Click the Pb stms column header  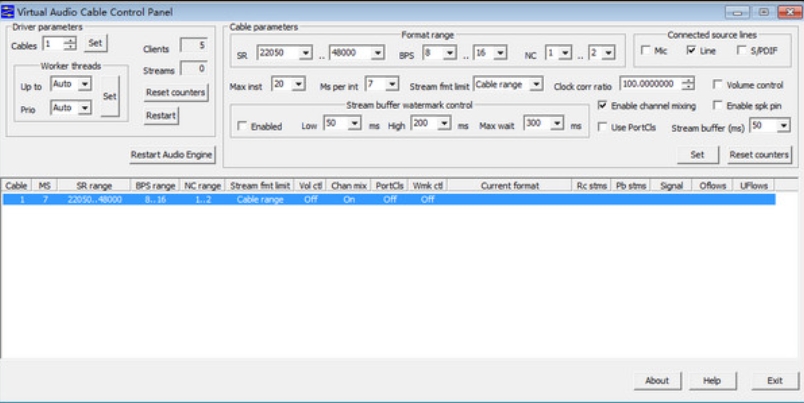coord(631,186)
